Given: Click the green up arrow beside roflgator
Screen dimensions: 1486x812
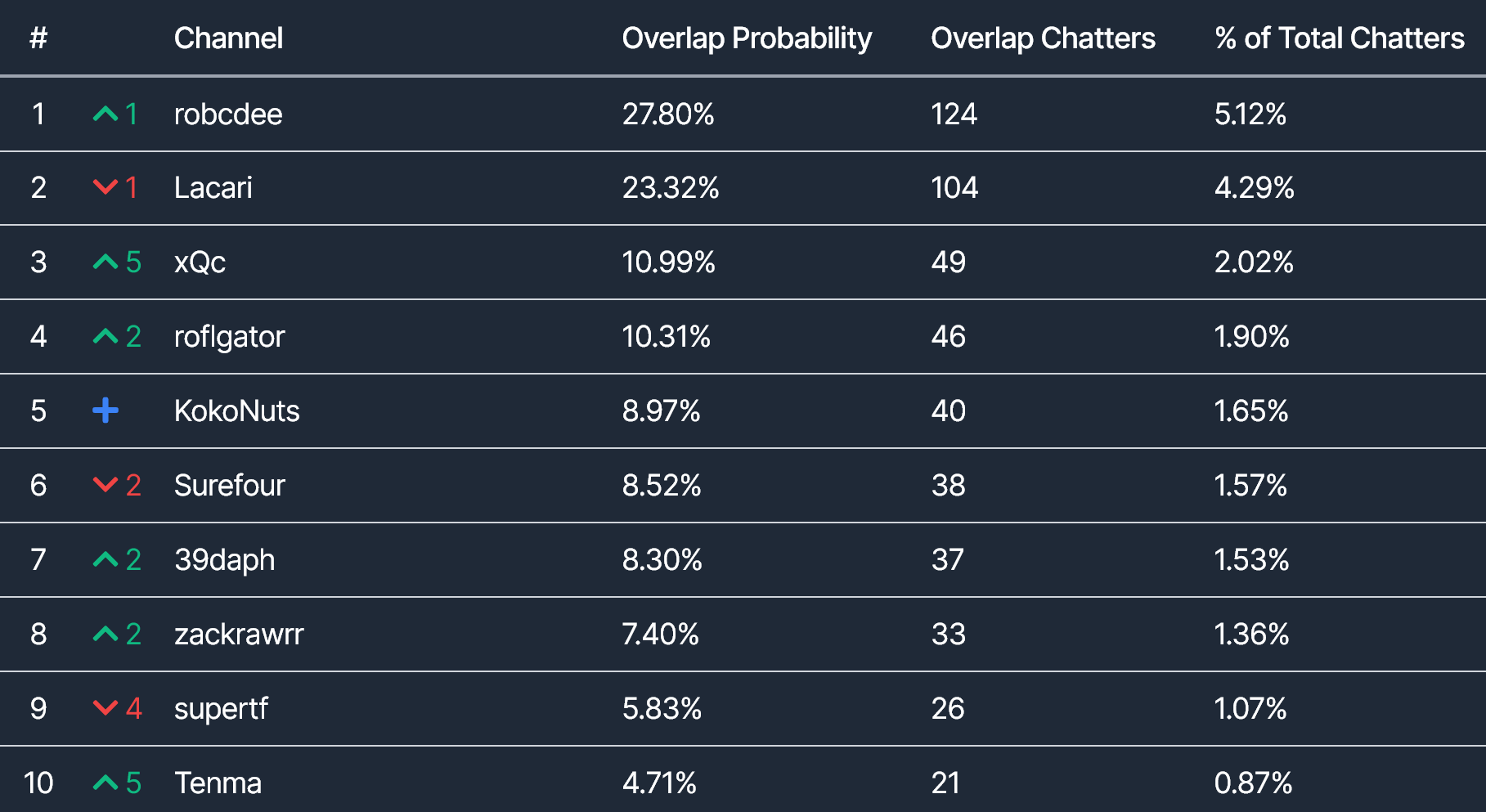Looking at the screenshot, I should (x=106, y=336).
